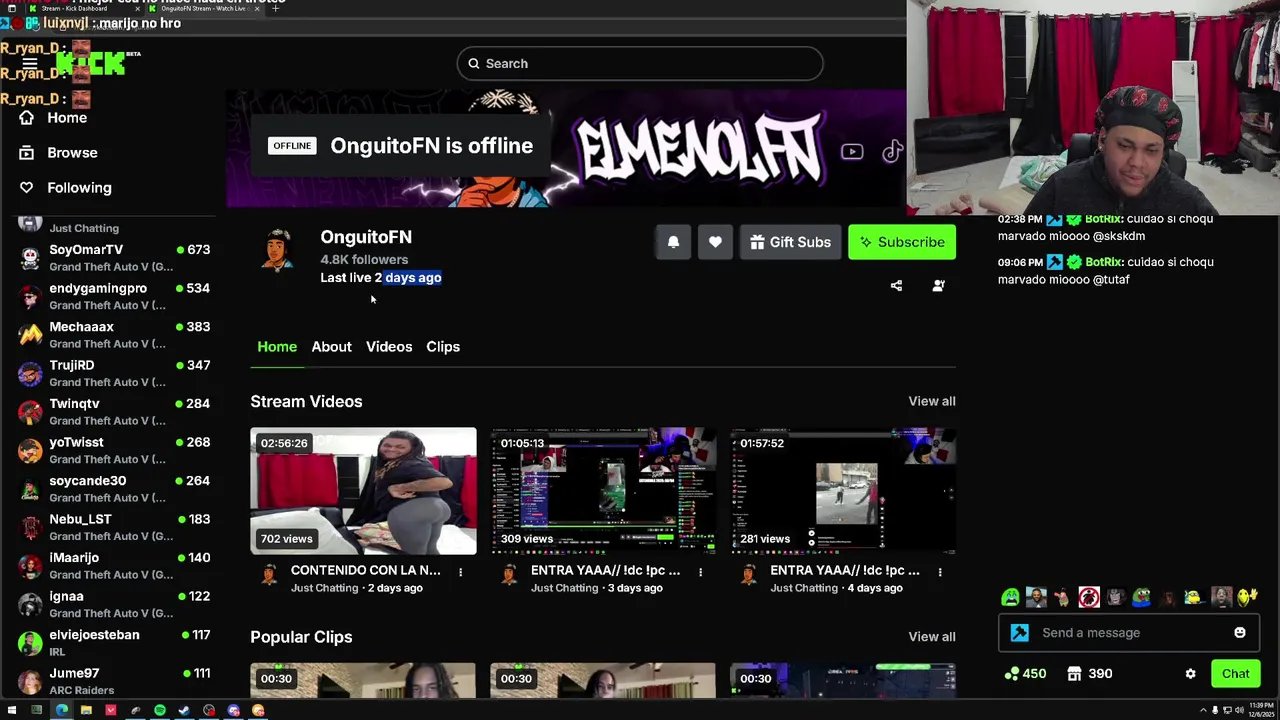This screenshot has height=720, width=1280.
Task: Open TrujiRD channel in sidebar
Action: tap(115, 373)
